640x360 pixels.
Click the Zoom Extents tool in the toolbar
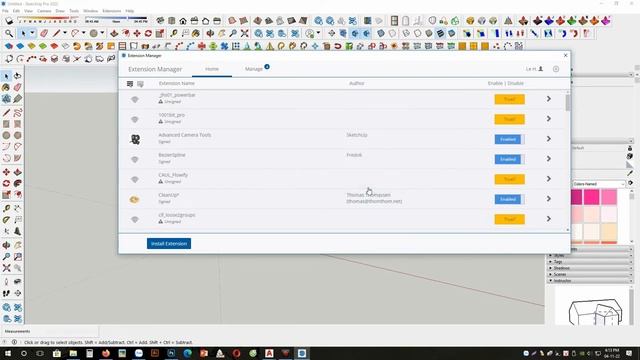[244, 33]
